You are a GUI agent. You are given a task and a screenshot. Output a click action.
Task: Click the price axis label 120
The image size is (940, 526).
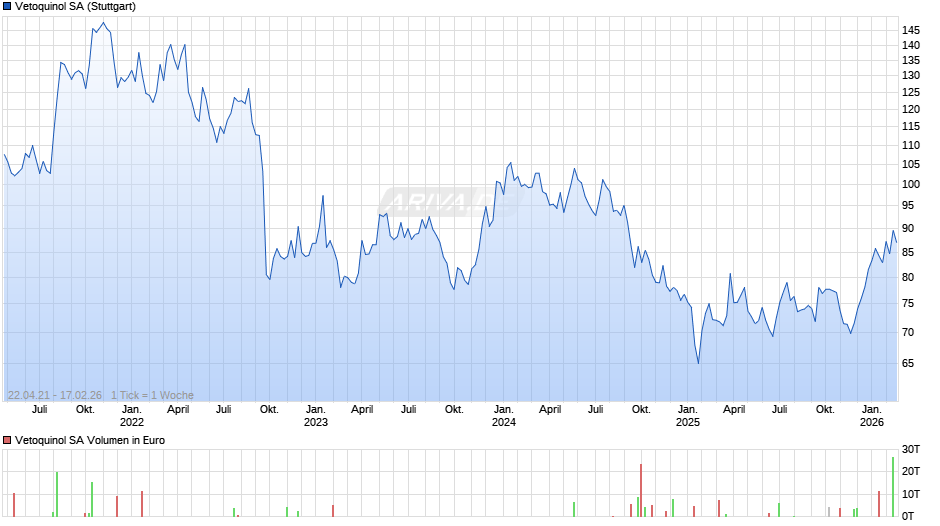pos(911,109)
